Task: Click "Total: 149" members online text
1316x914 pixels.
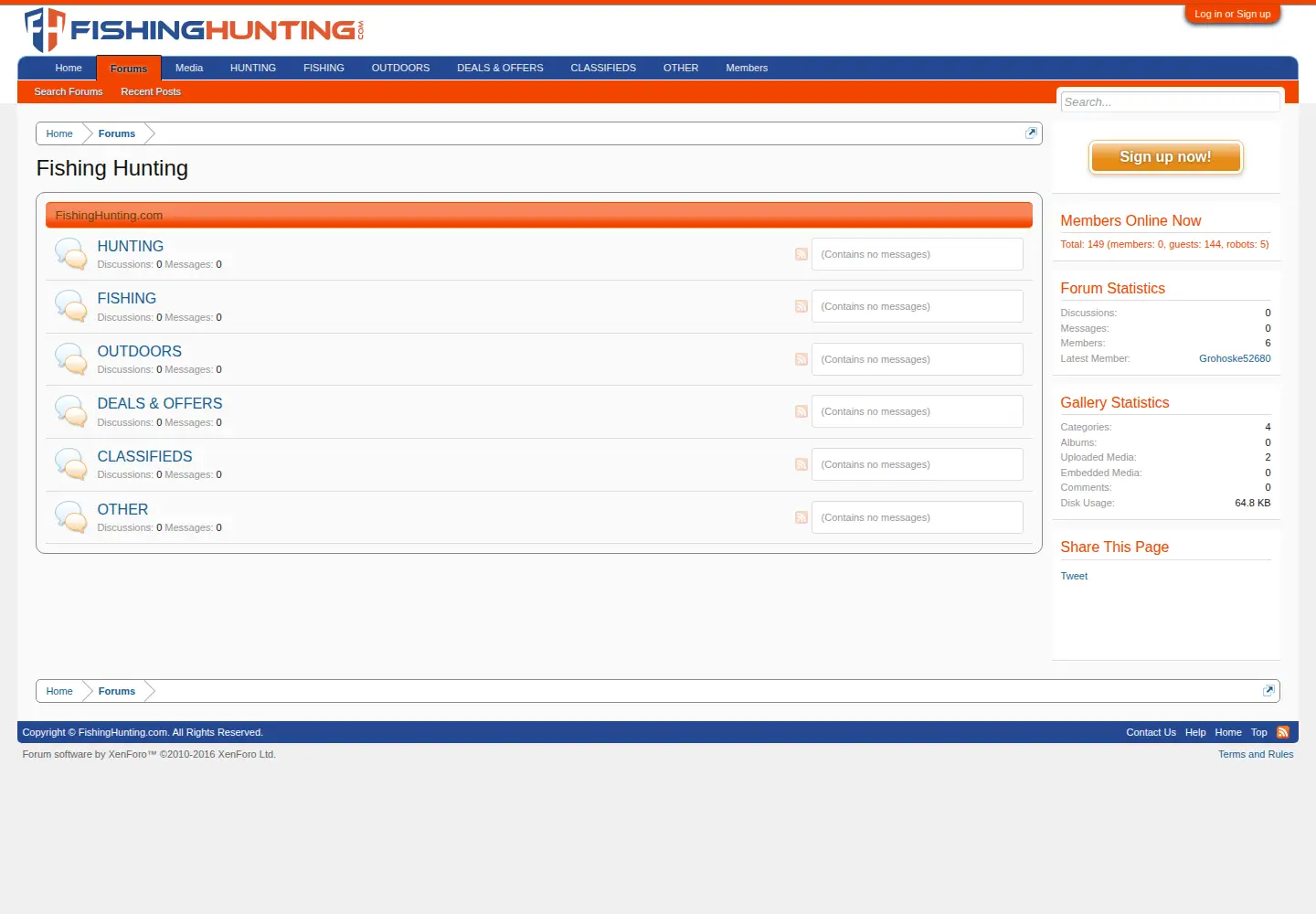Action: 1164,244
